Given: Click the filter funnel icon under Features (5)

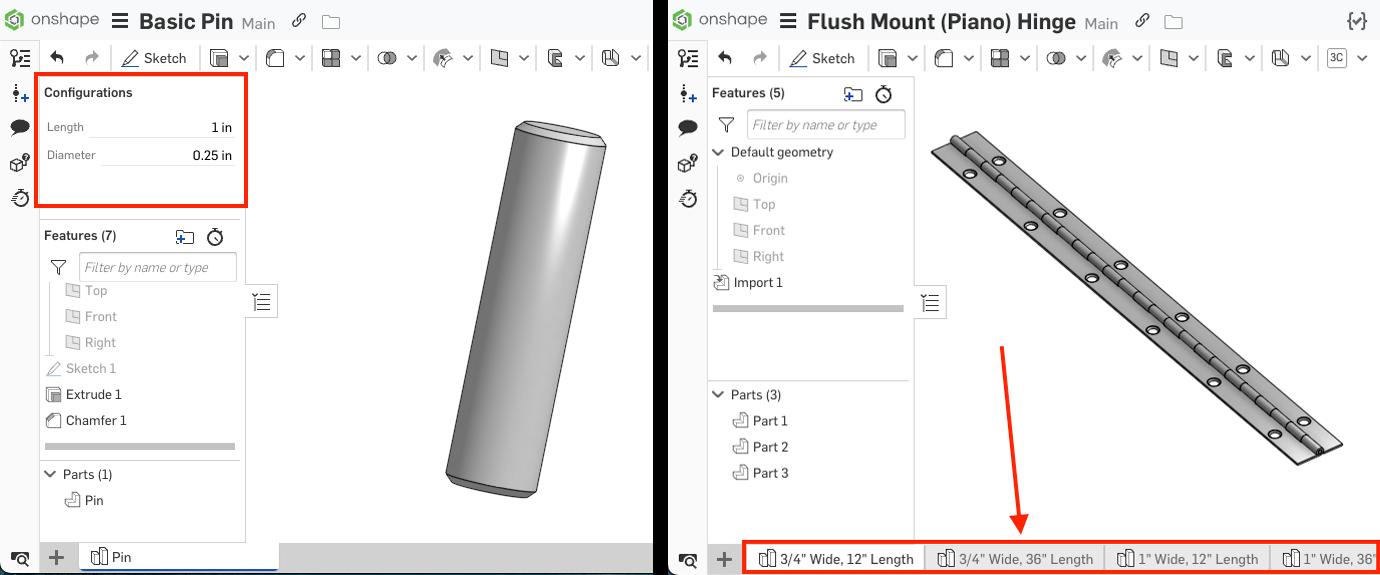Looking at the screenshot, I should click(727, 125).
